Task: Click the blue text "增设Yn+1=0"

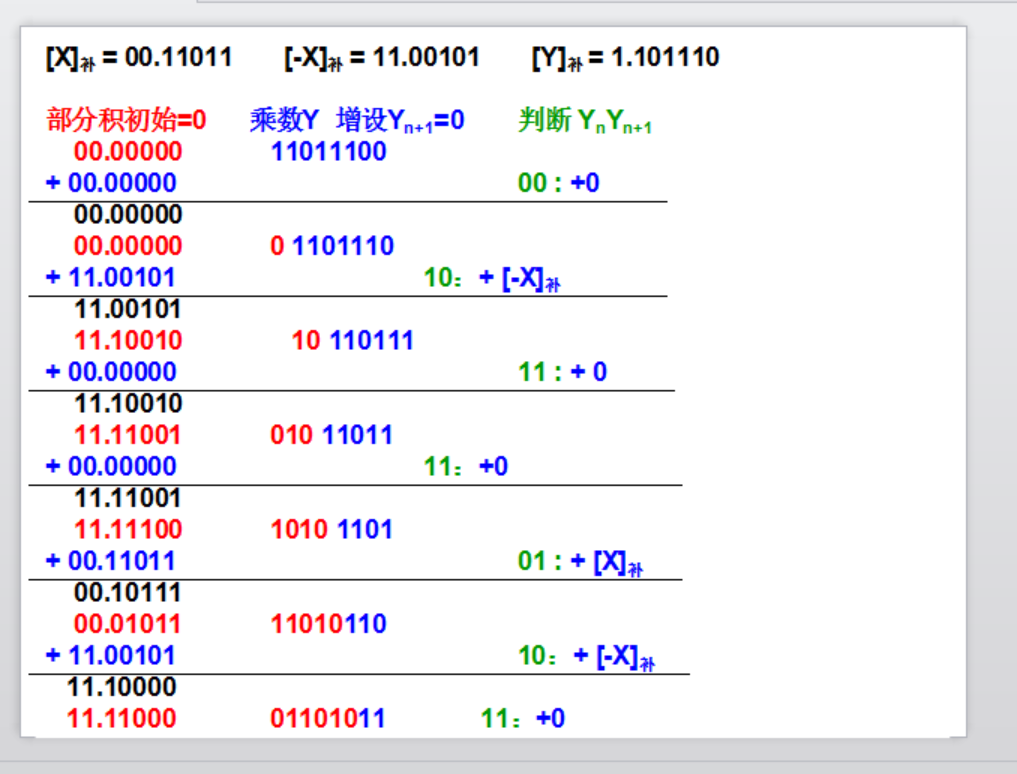Action: (400, 121)
